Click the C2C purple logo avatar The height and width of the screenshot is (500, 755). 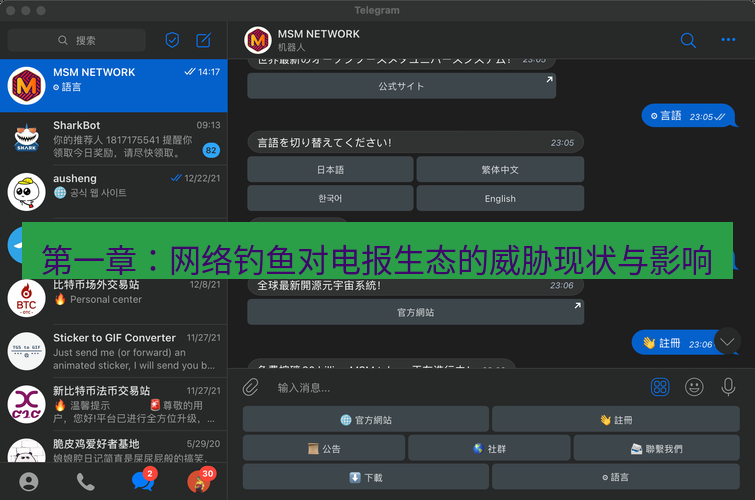(26, 404)
